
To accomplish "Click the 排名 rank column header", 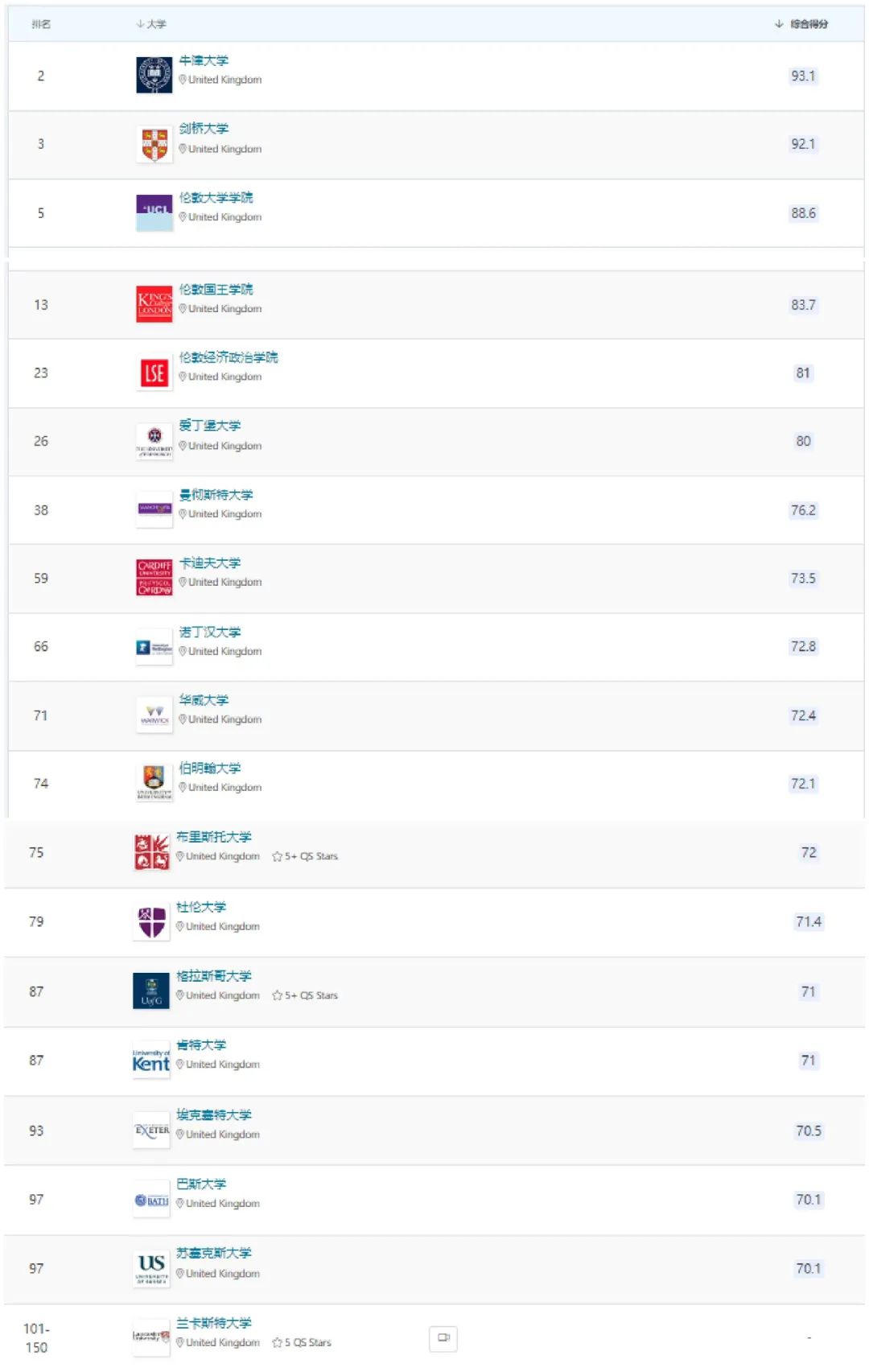I will coord(41,24).
